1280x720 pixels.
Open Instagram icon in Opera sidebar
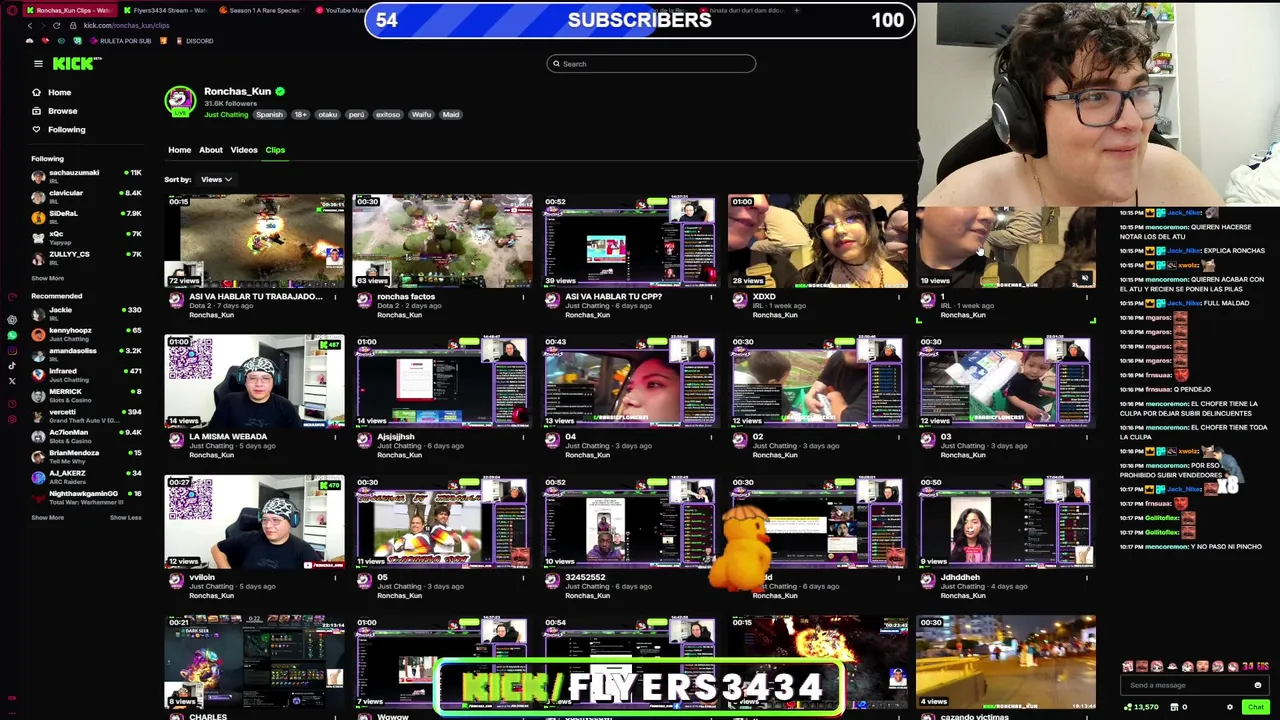[12, 350]
